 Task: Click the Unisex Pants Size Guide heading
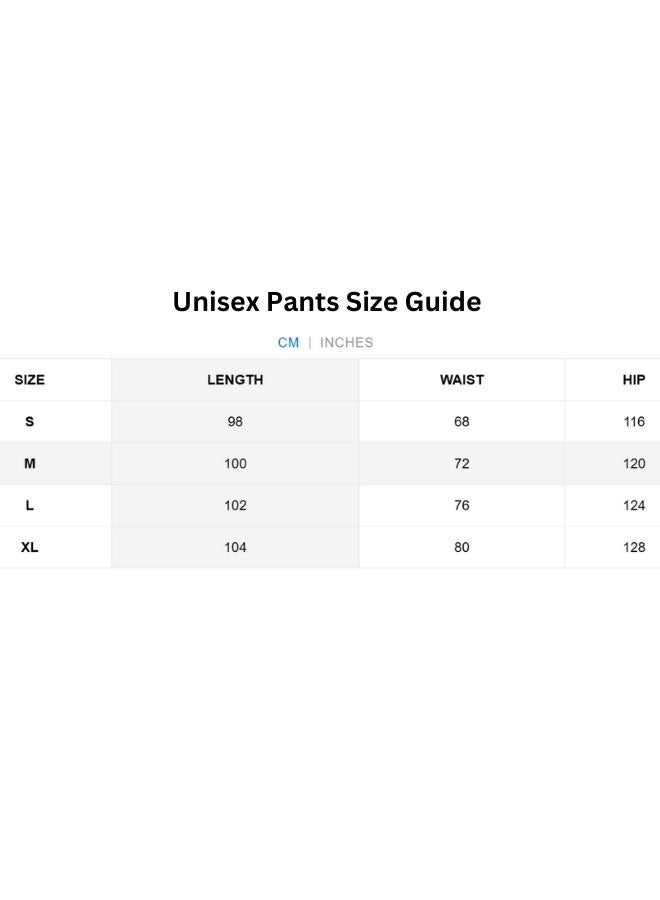coord(327,302)
